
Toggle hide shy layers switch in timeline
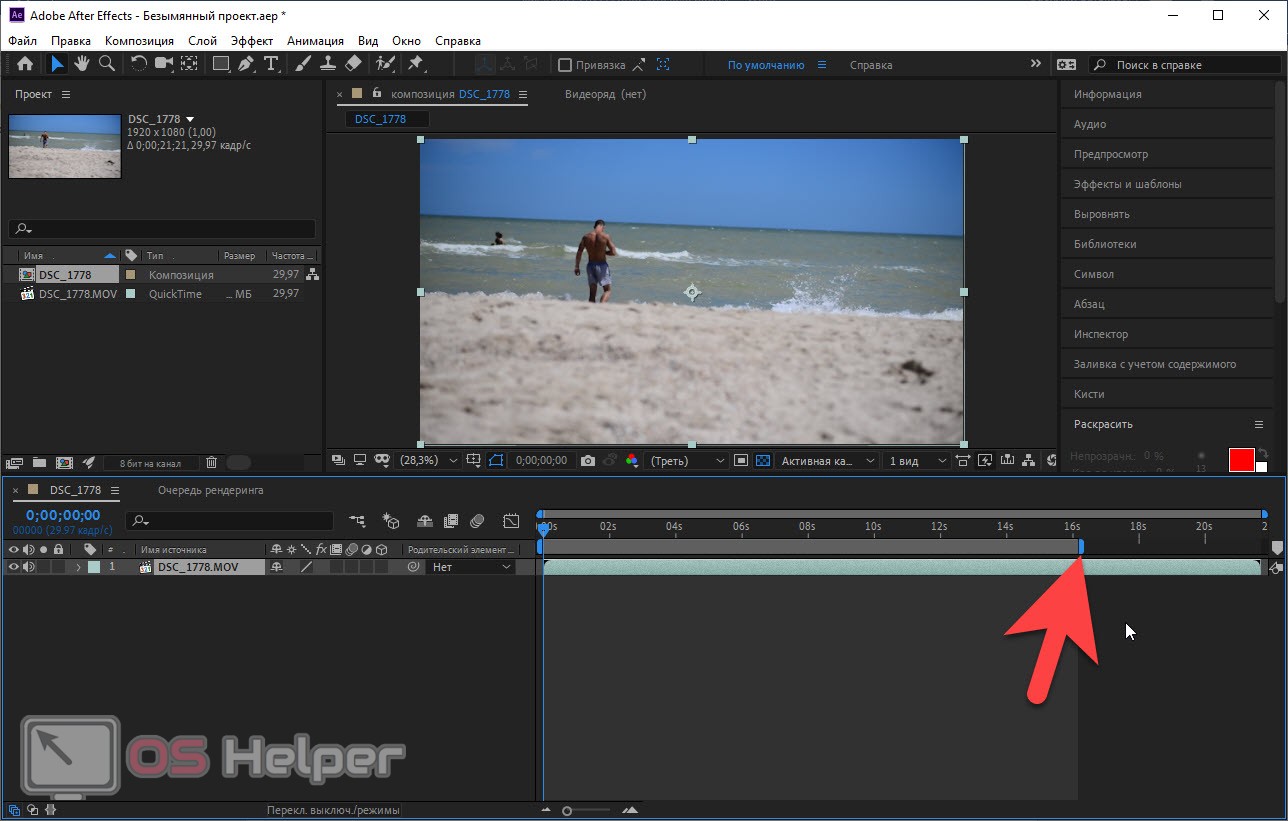coord(424,521)
